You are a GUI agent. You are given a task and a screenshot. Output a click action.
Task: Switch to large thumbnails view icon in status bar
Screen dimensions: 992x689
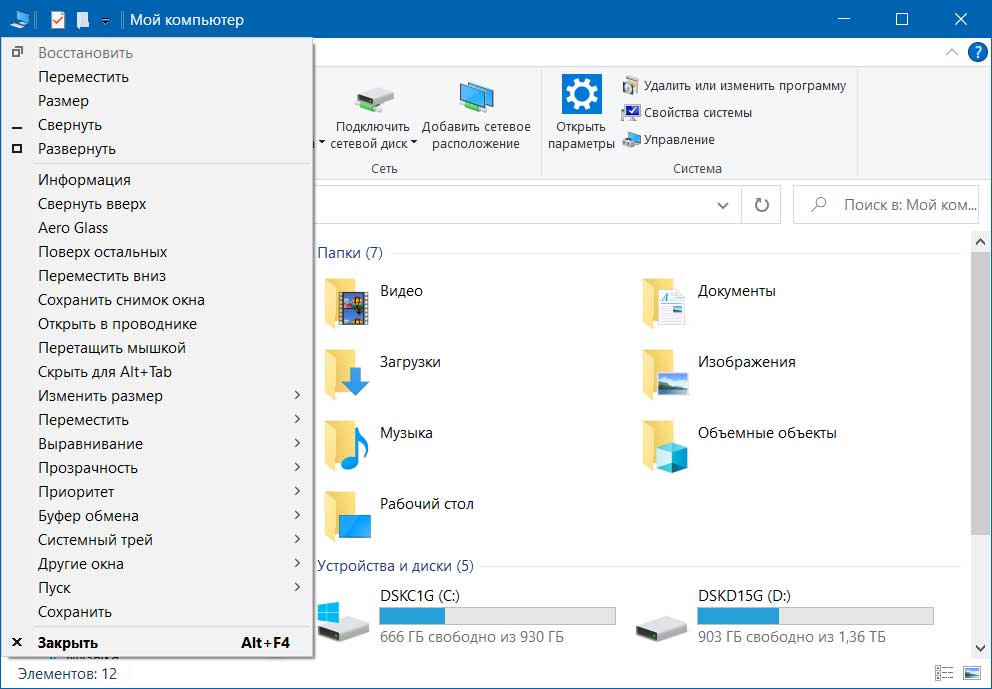point(971,673)
